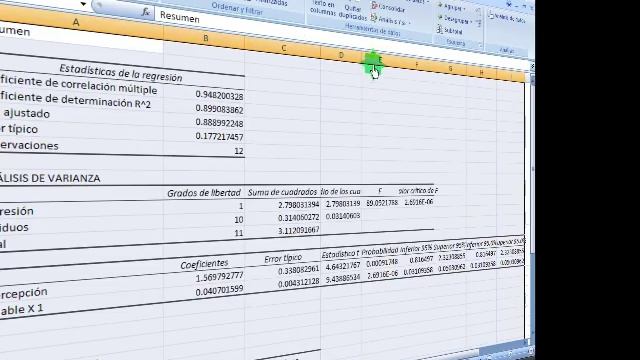Click the cell with value 3.112091667
This screenshot has width=640, height=360.
(x=299, y=230)
